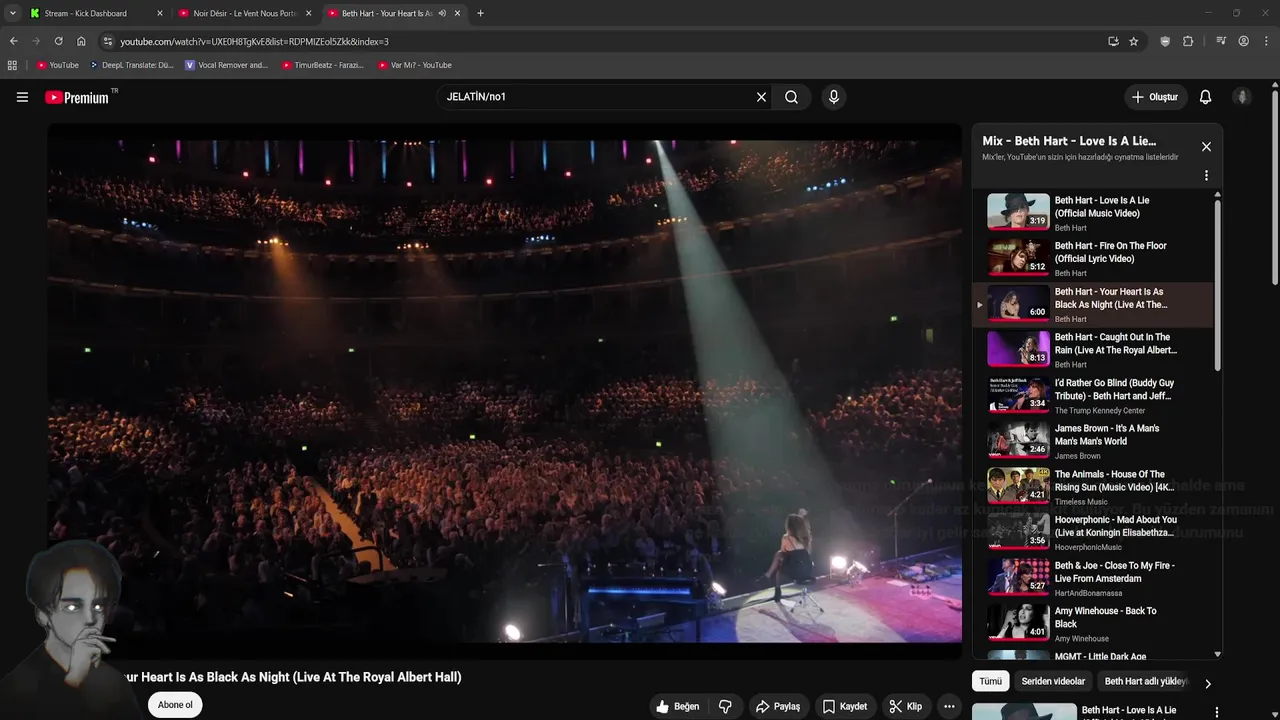
Task: Click Mix playlist panel scrollbar
Action: click(x=1217, y=286)
